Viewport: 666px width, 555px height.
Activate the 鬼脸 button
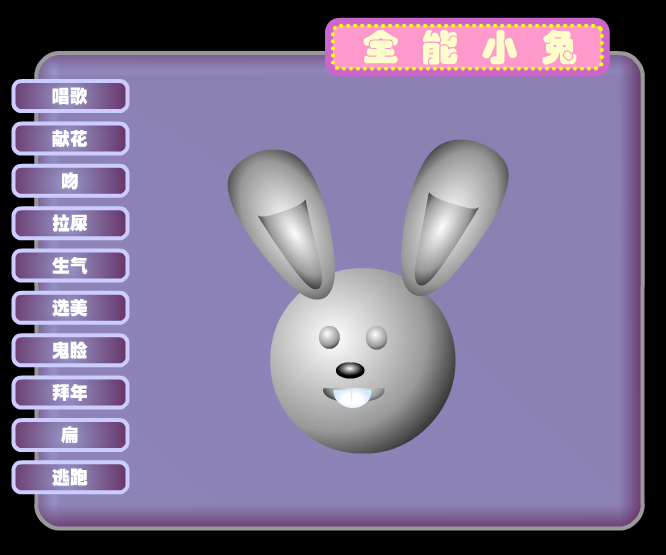[x=70, y=350]
